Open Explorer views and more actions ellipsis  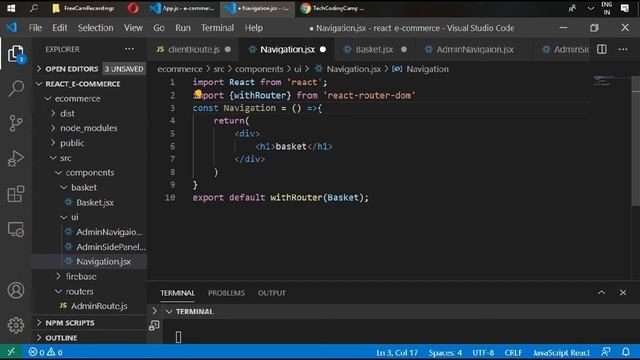coord(129,49)
